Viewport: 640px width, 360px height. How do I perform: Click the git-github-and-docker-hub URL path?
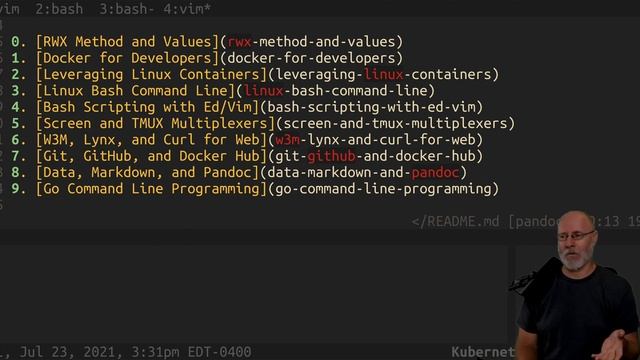pos(376,156)
